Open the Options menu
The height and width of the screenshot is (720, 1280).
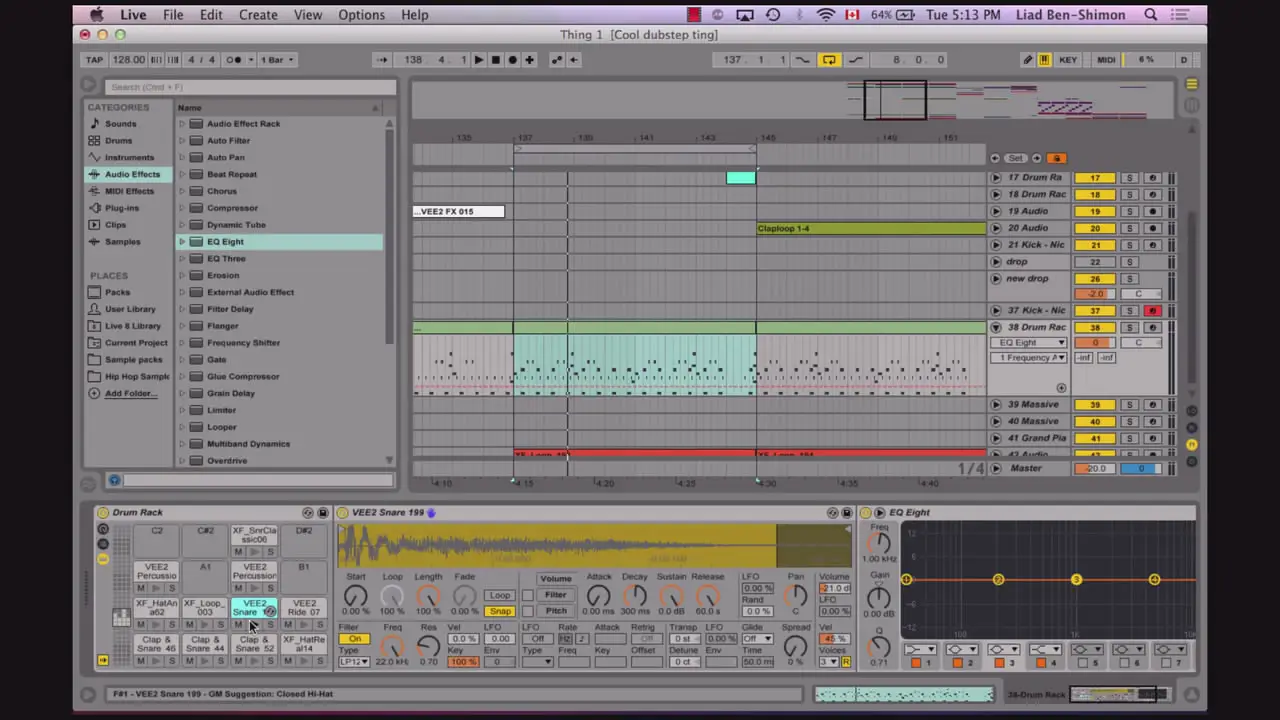tap(361, 15)
